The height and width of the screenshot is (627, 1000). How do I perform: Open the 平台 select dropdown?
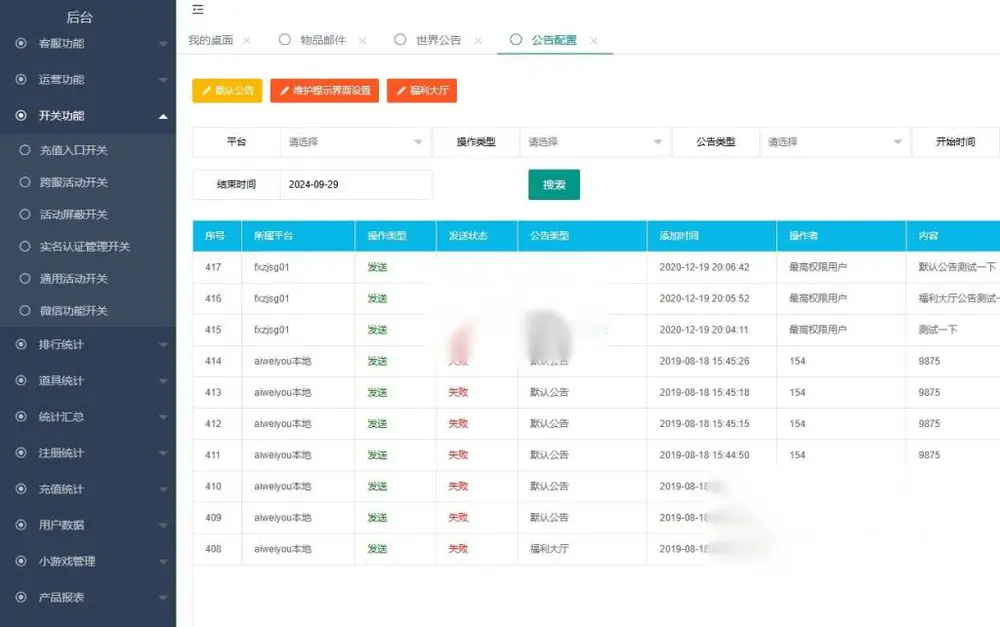coord(355,142)
